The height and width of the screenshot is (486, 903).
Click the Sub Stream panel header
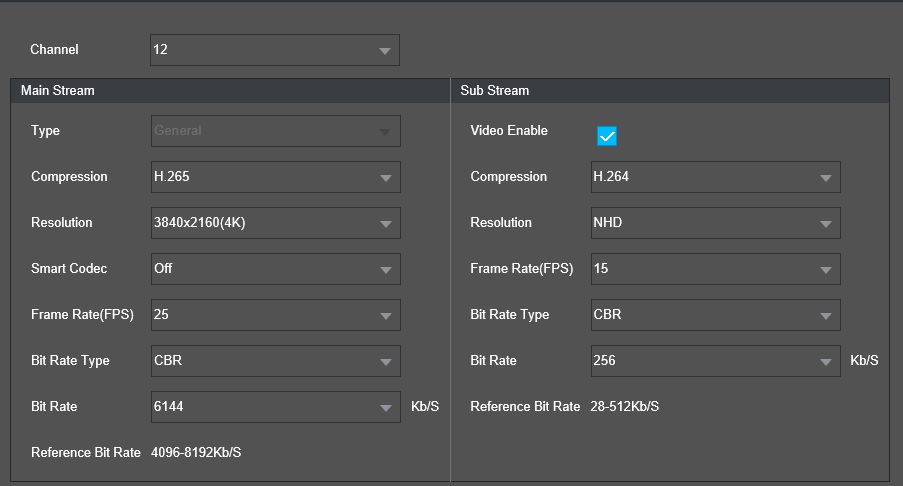(x=670, y=91)
